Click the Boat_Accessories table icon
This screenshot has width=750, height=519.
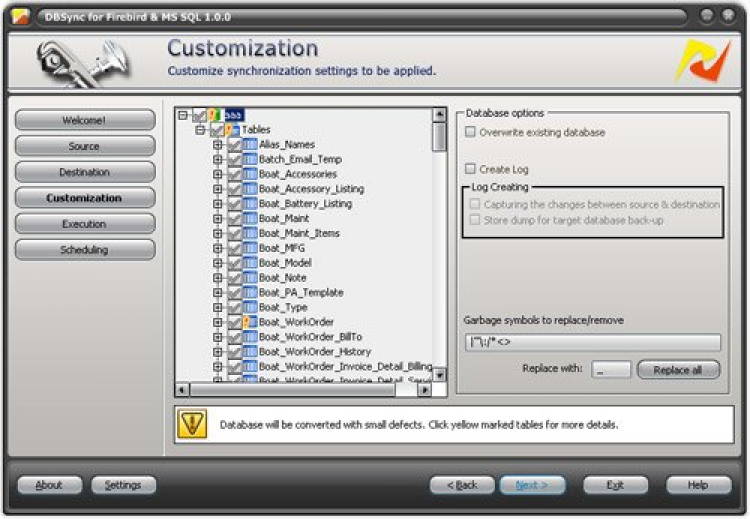click(250, 174)
